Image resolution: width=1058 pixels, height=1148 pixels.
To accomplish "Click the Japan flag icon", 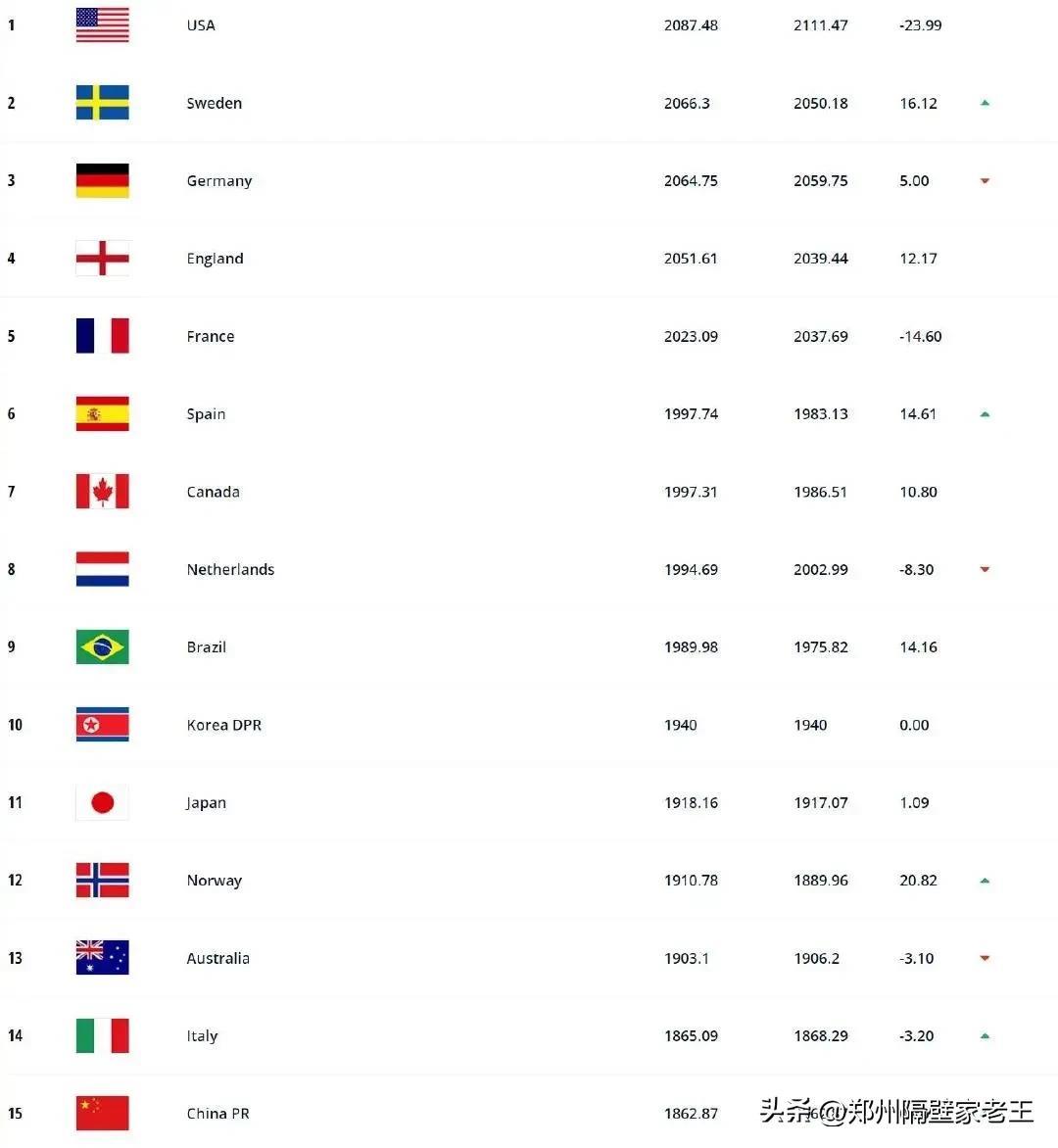I will pyautogui.click(x=102, y=803).
